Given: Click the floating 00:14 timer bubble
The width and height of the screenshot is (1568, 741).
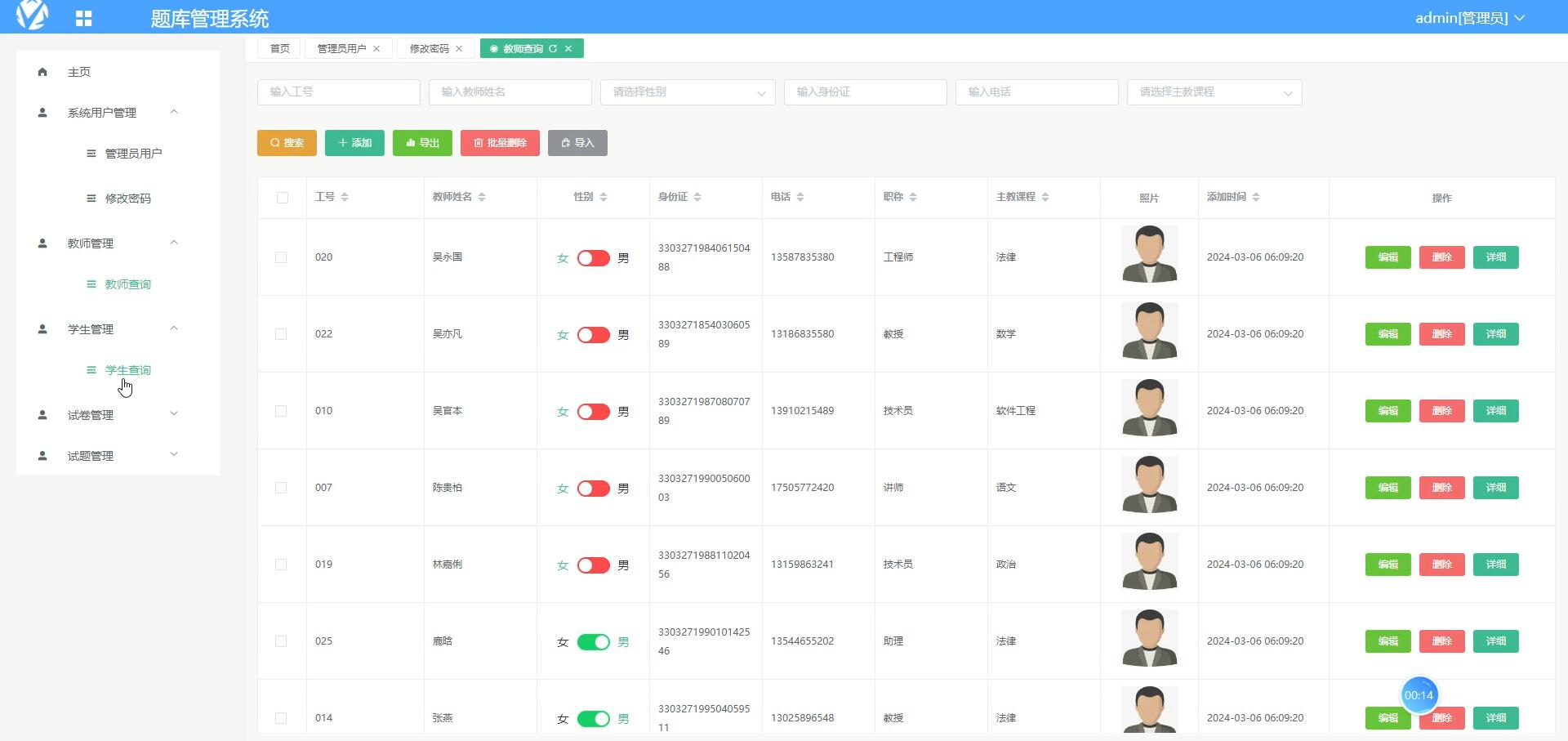Looking at the screenshot, I should (1419, 695).
